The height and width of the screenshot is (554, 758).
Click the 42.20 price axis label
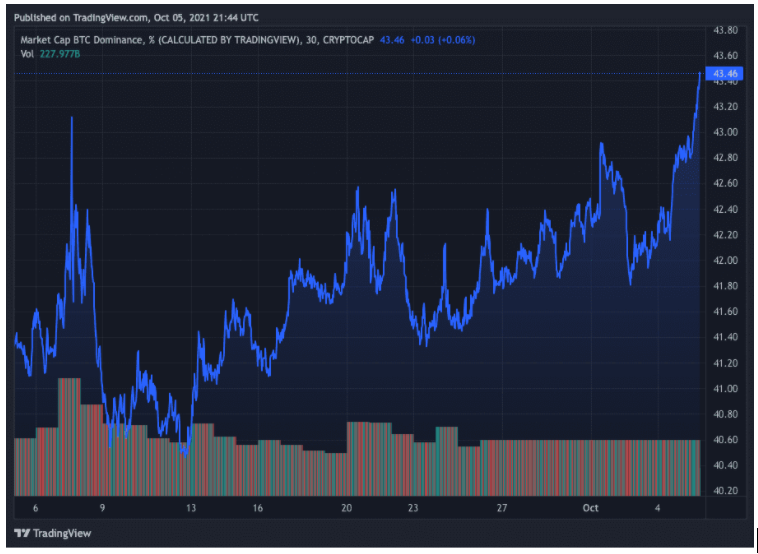point(725,235)
